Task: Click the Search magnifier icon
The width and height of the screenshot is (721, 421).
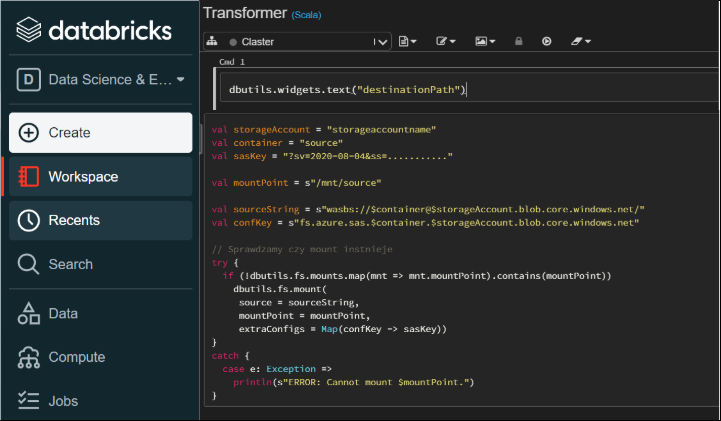Action: (29, 264)
